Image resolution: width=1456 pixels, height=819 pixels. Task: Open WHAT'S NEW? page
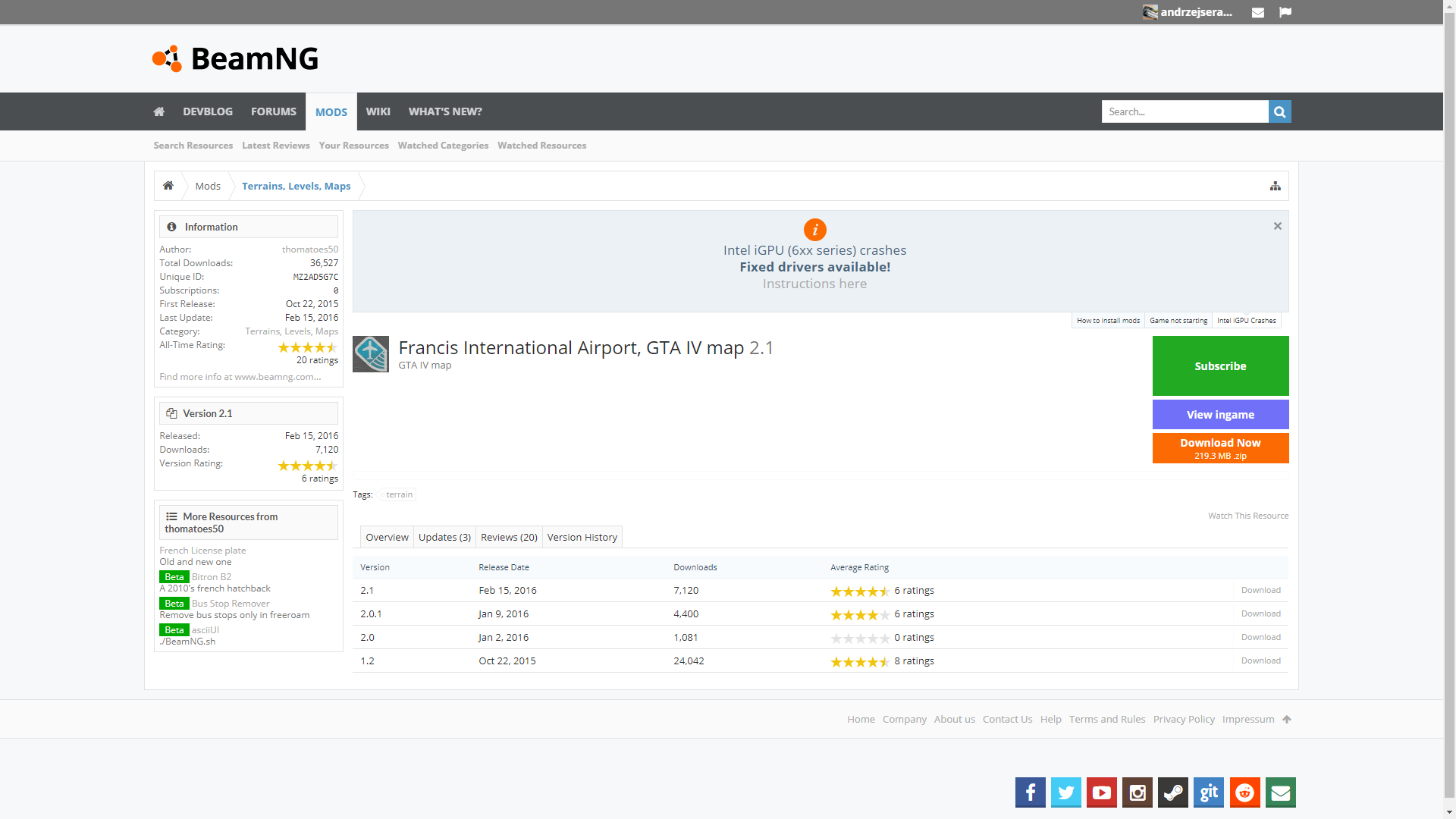coord(445,111)
